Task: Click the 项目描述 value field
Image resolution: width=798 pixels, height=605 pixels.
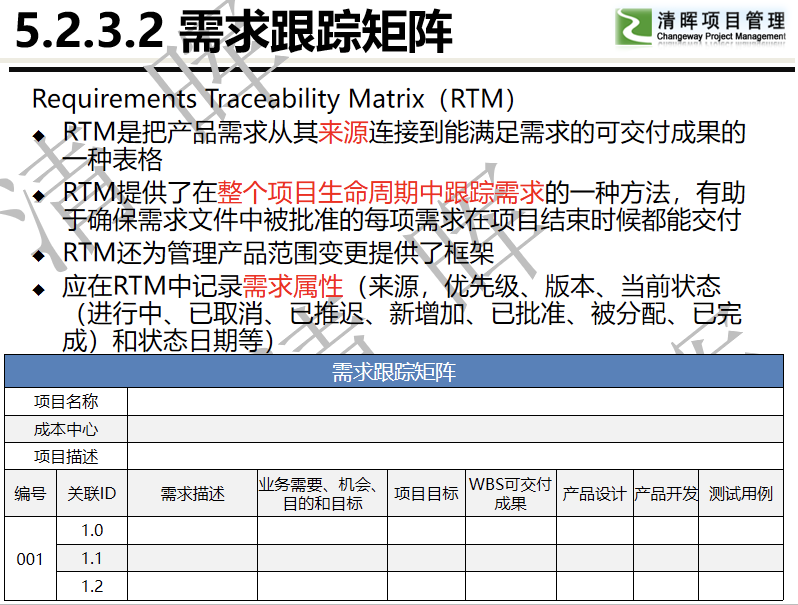Action: click(455, 456)
